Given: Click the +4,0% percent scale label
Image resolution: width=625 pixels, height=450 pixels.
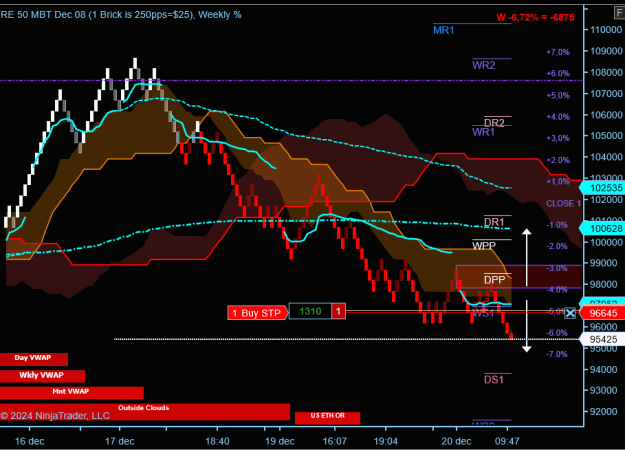Looking at the screenshot, I should 558,117.
